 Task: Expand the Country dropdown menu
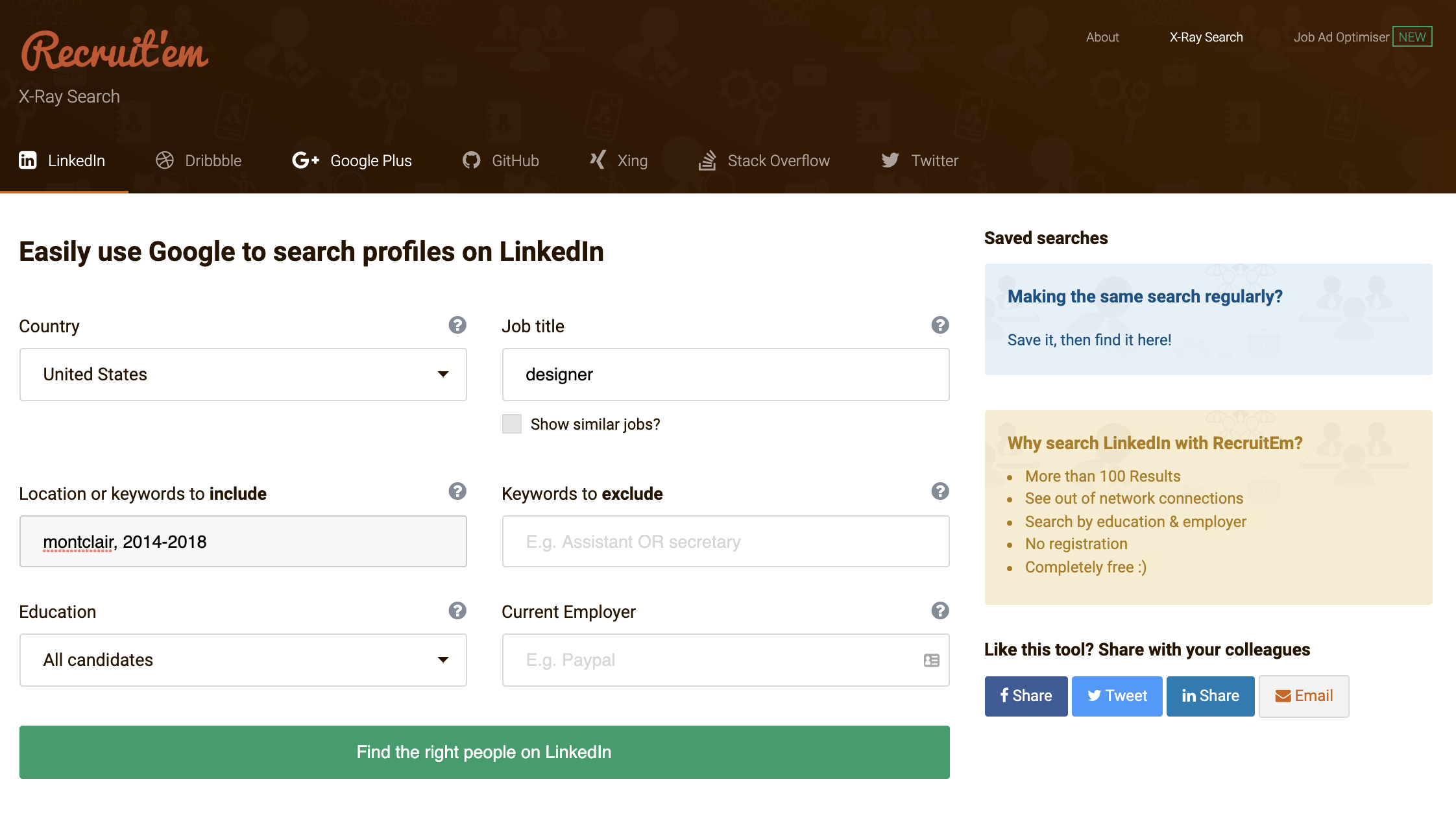pyautogui.click(x=243, y=374)
